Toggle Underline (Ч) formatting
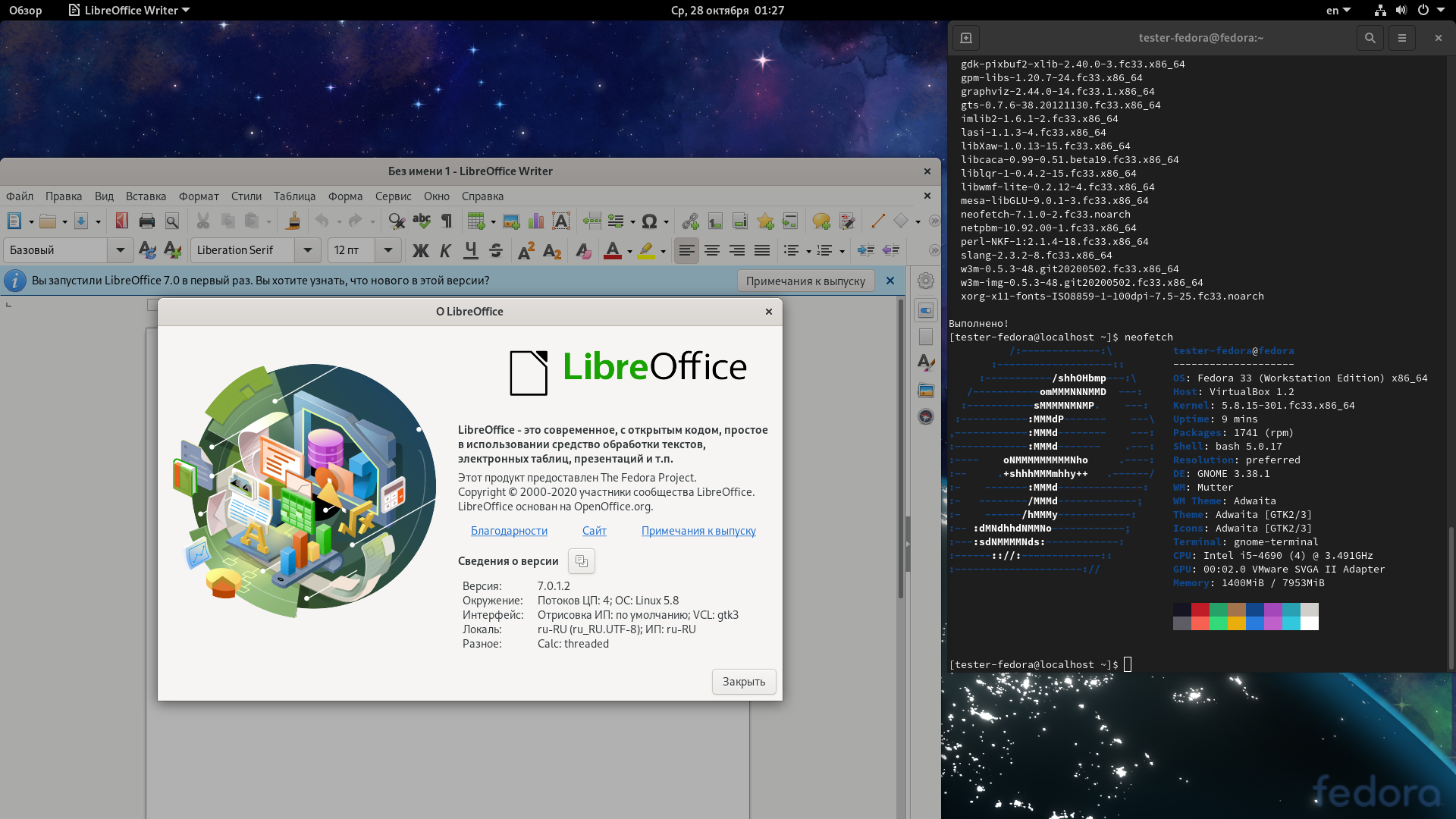The height and width of the screenshot is (819, 1456). click(471, 250)
